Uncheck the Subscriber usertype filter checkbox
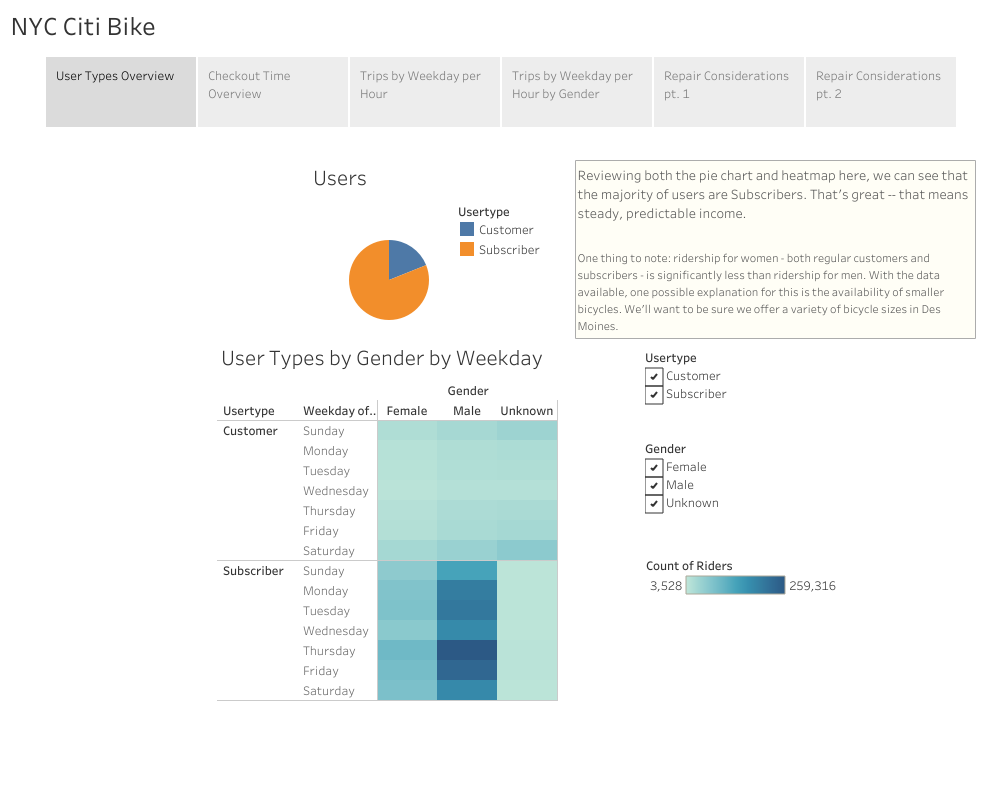 point(654,394)
